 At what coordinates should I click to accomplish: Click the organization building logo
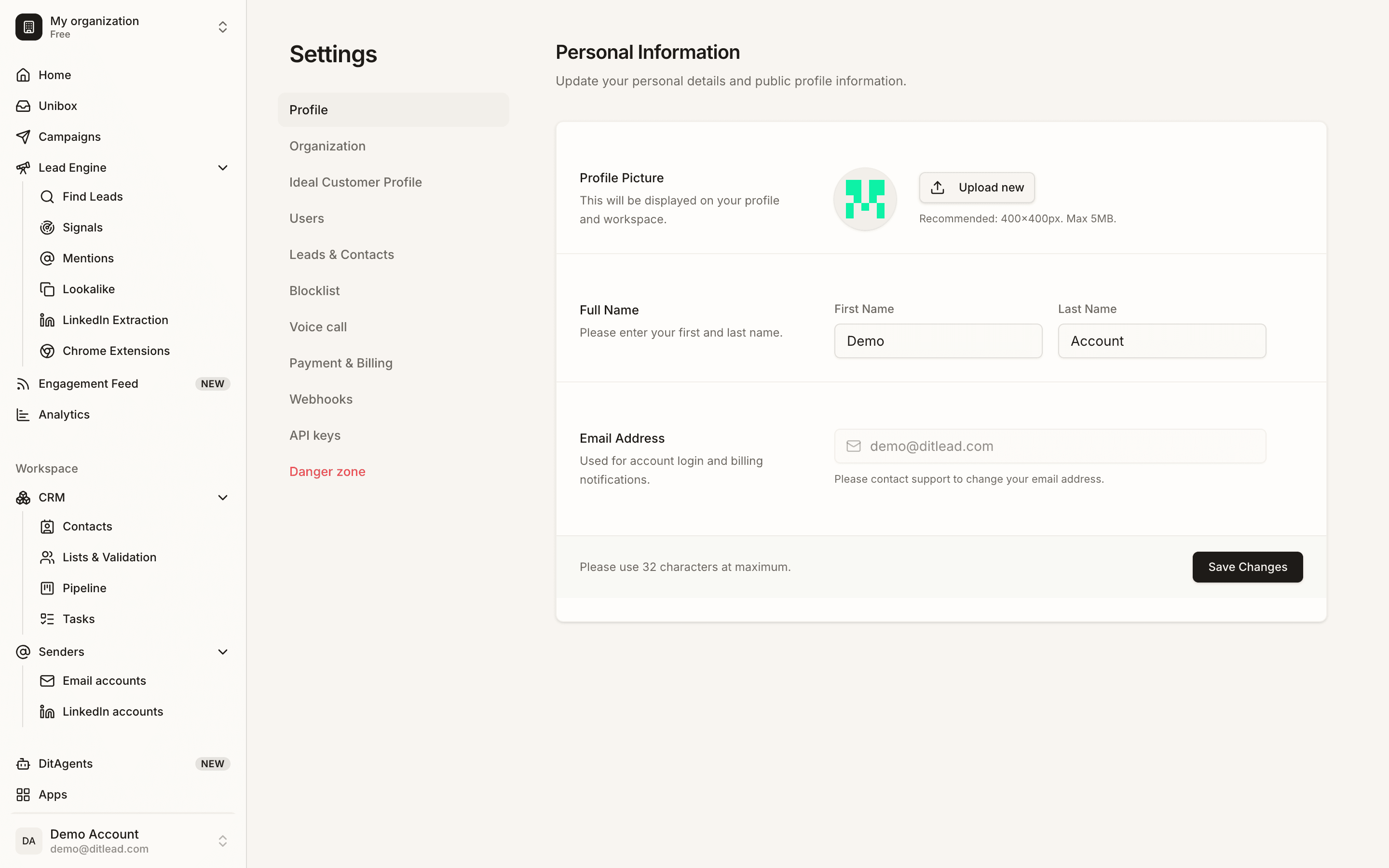(x=29, y=27)
